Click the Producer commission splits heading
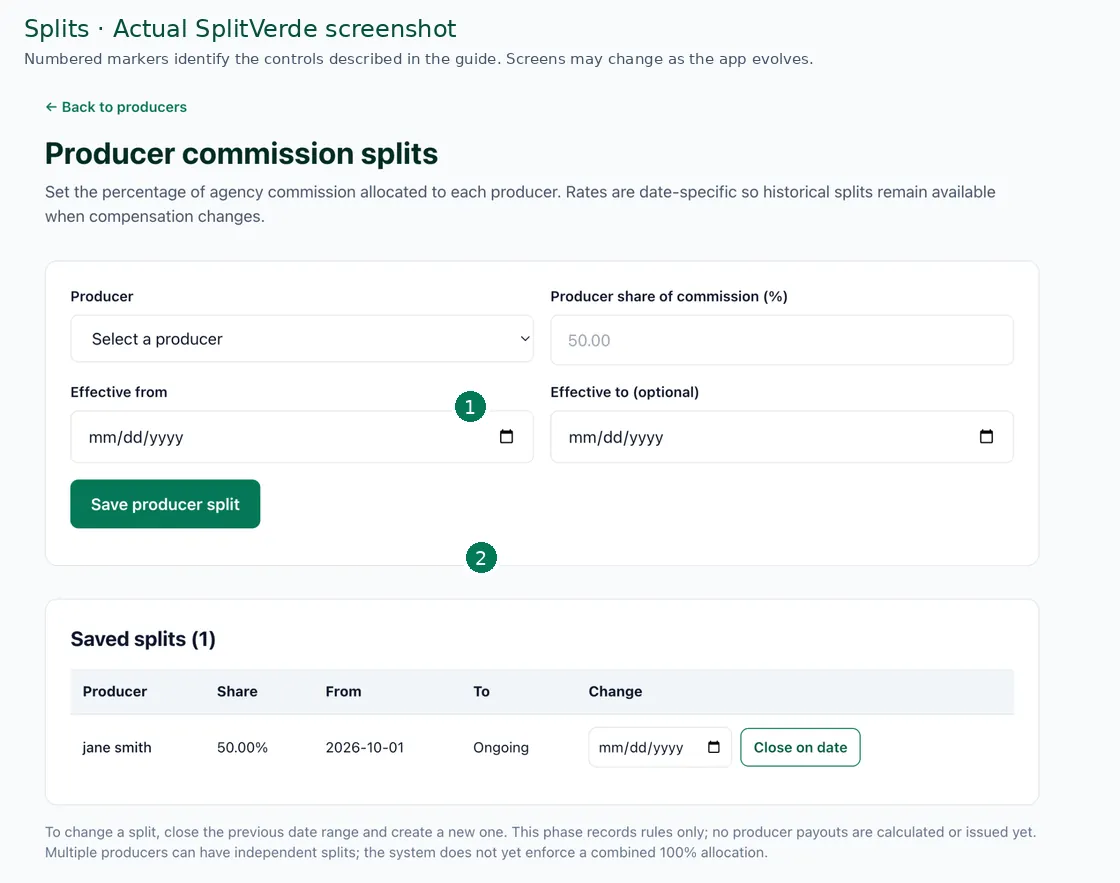Image resolution: width=1120 pixels, height=883 pixels. coord(241,154)
